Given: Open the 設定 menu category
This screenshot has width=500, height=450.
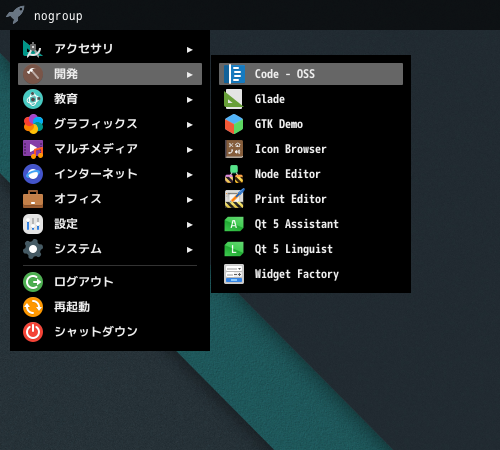Looking at the screenshot, I should (x=110, y=224).
